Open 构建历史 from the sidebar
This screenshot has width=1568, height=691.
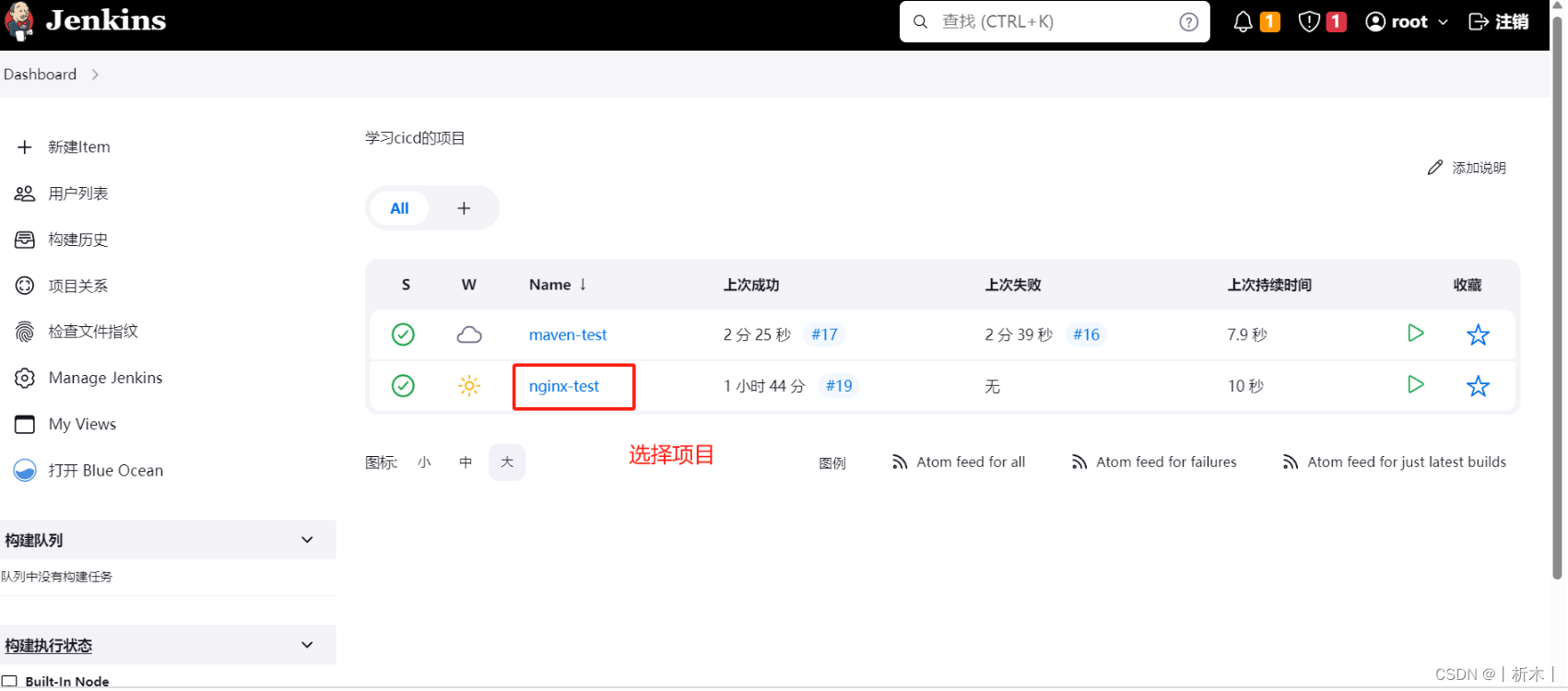(x=78, y=240)
